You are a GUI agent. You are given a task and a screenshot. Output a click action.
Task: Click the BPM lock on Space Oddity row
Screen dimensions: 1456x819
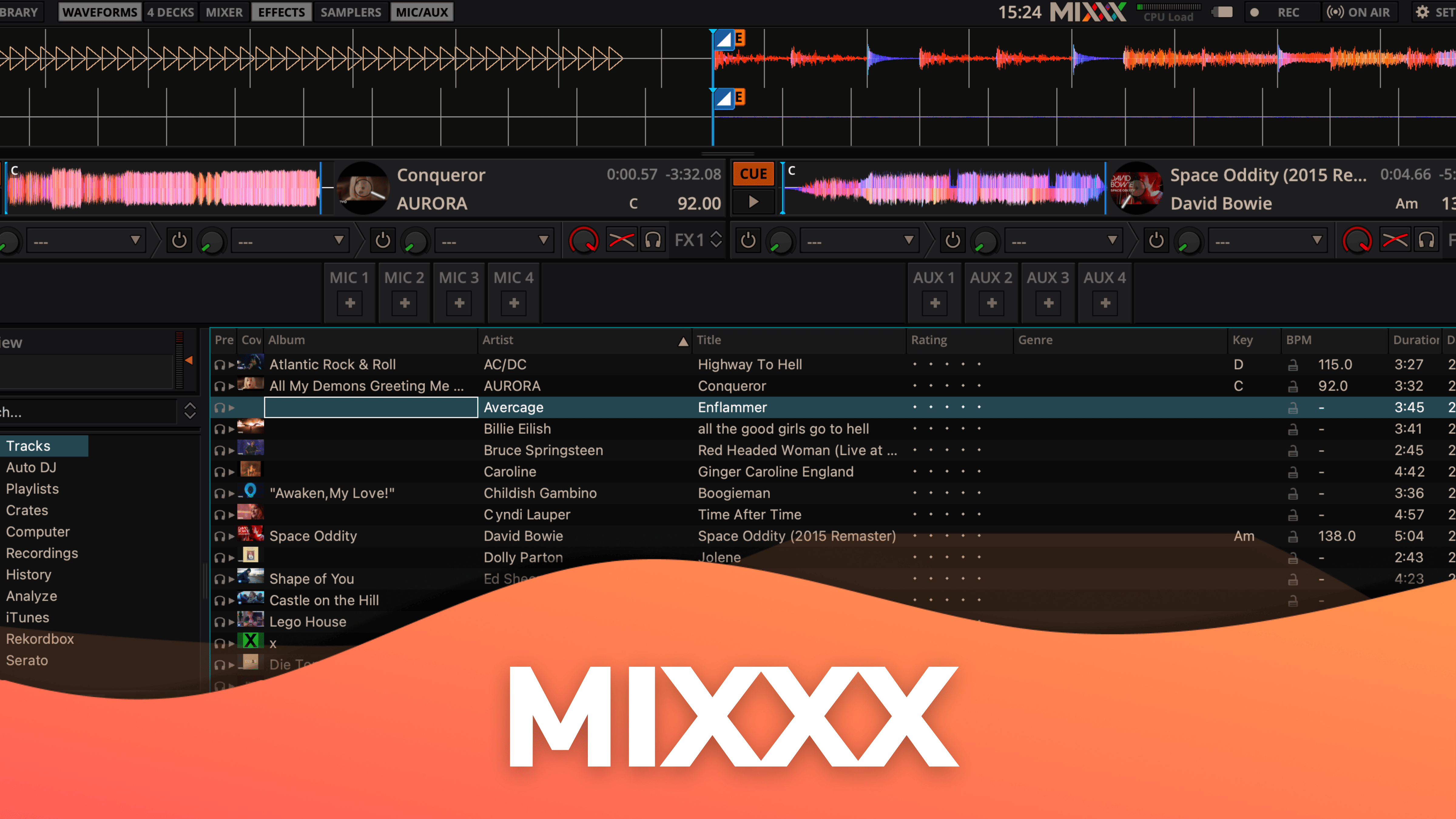(x=1293, y=536)
